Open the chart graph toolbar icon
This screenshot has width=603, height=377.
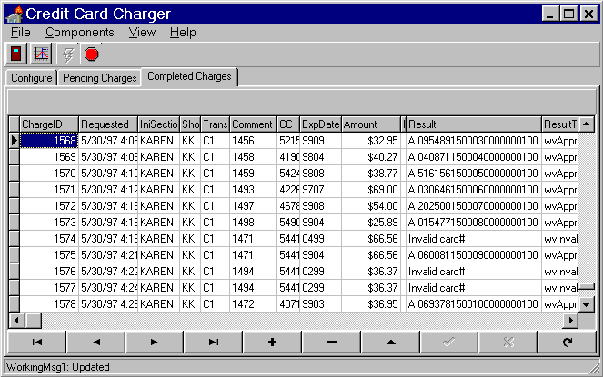point(41,54)
